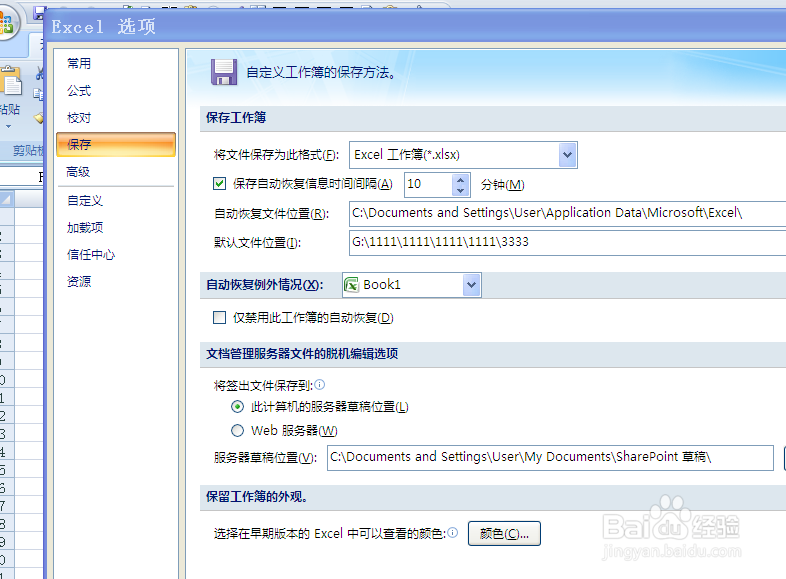This screenshot has height=579, width=786.
Task: Click the 保存工作簿 section heading
Action: pyautogui.click(x=236, y=118)
